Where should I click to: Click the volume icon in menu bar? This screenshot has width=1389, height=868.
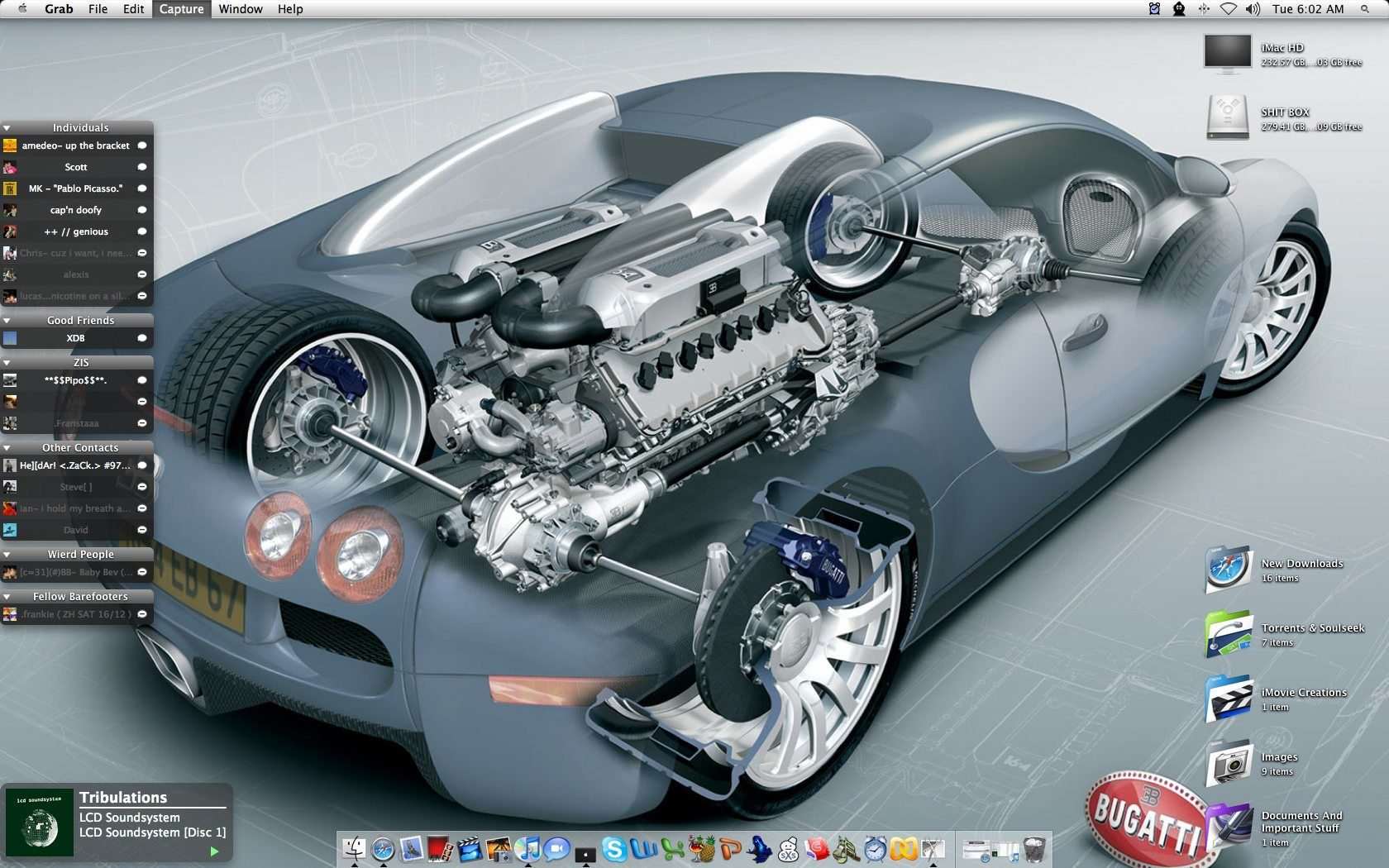1253,9
